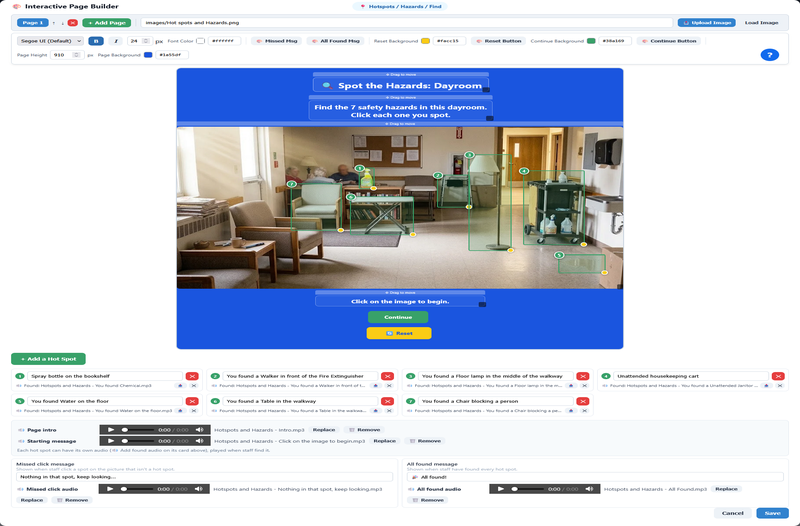This screenshot has width=800, height=526.
Task: Remove audio from Spray bottle hot spot
Action: [x=194, y=386]
